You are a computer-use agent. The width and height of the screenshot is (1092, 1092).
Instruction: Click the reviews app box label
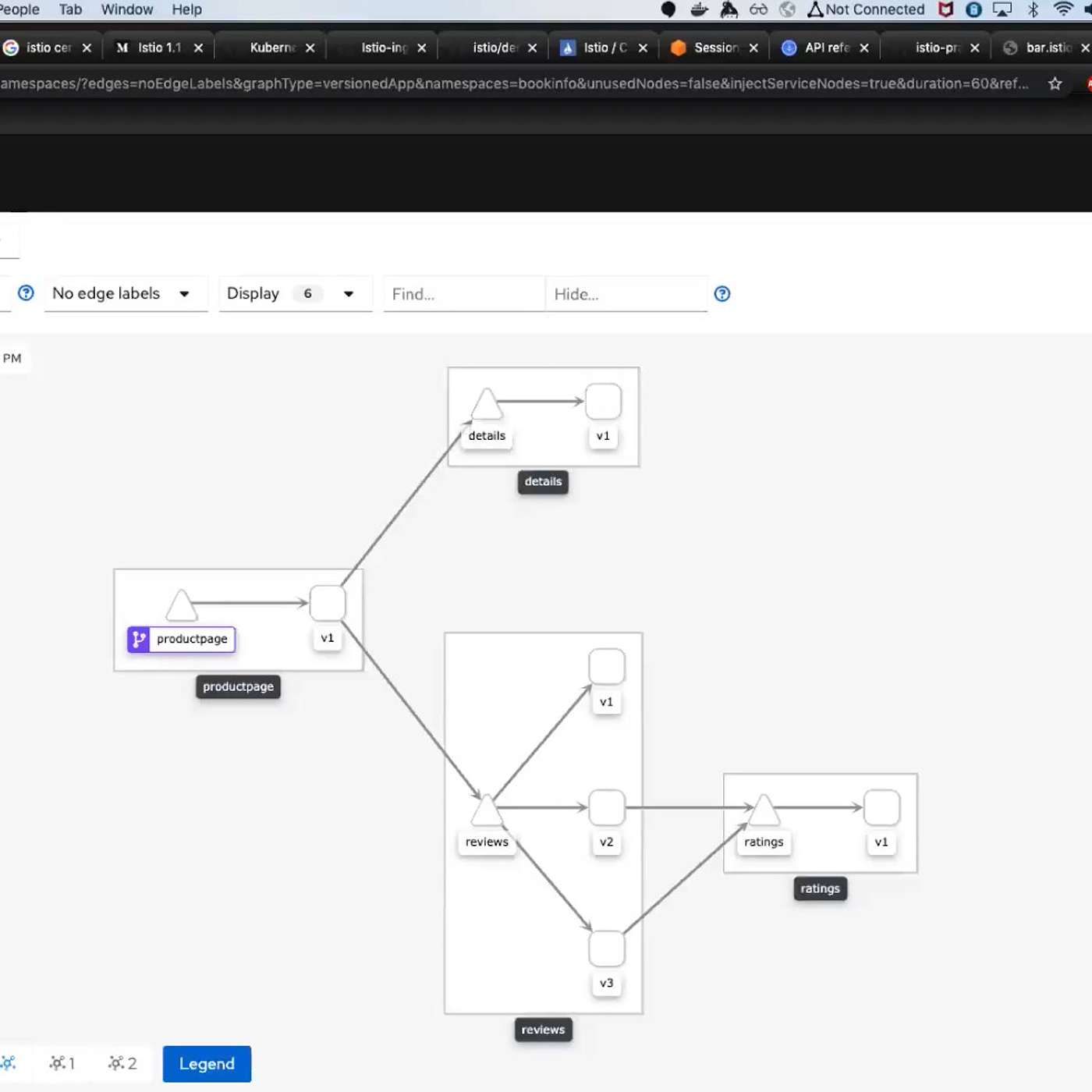click(543, 1030)
